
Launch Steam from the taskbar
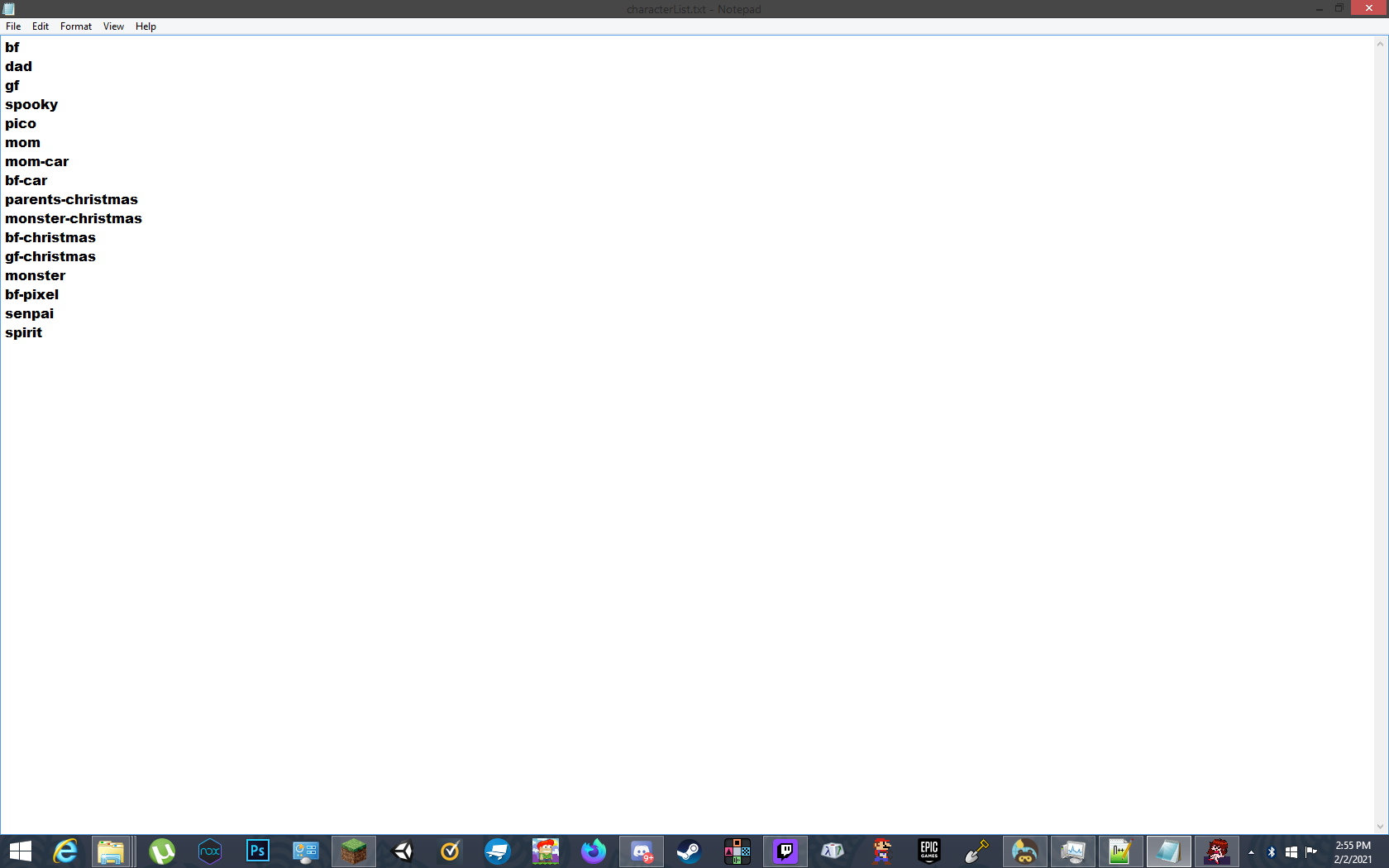click(689, 851)
